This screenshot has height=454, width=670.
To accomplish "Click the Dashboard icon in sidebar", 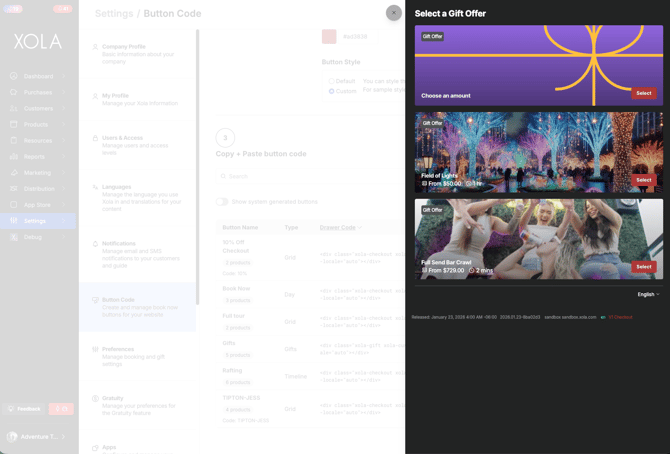I will coord(14,76).
